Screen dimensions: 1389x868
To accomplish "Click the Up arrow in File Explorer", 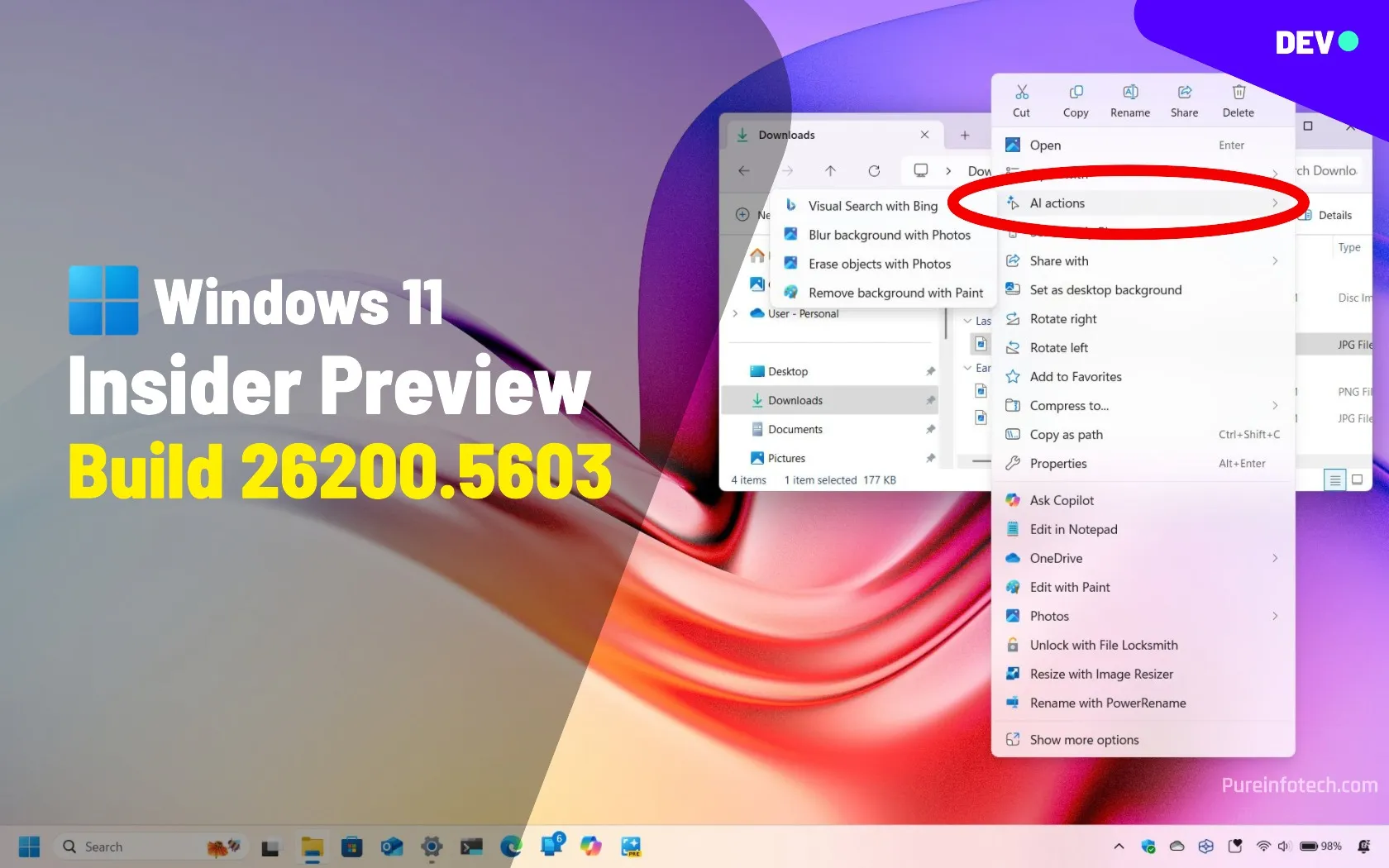I will (x=830, y=170).
